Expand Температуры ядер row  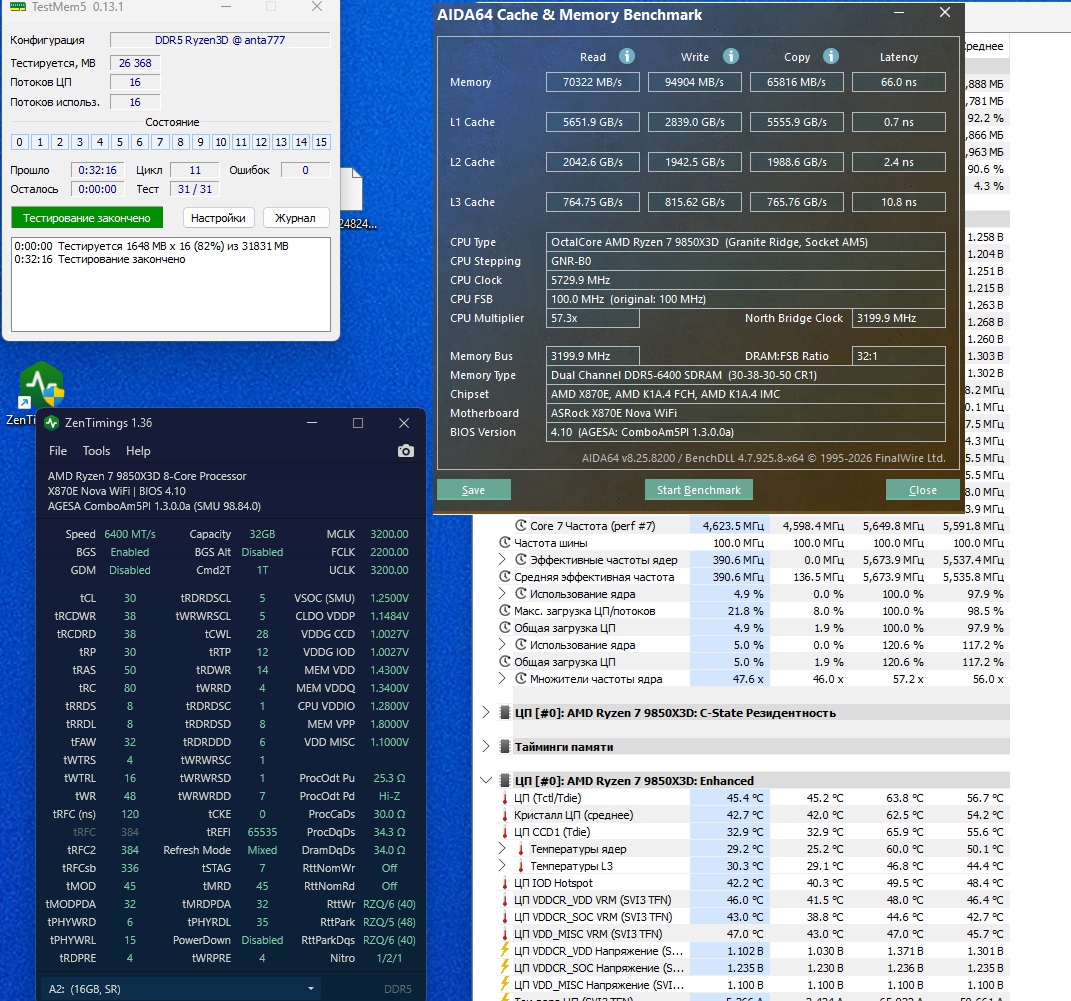pos(502,849)
